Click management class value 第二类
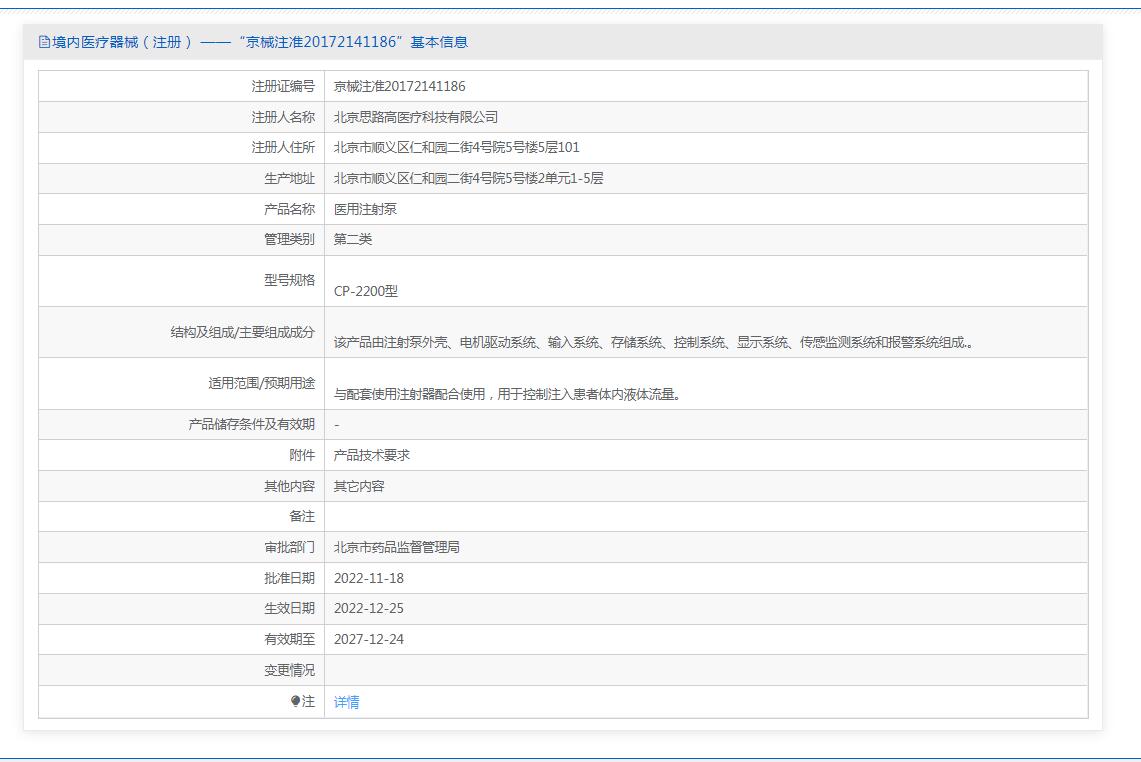Viewport: 1141px width, 762px height. [x=353, y=239]
